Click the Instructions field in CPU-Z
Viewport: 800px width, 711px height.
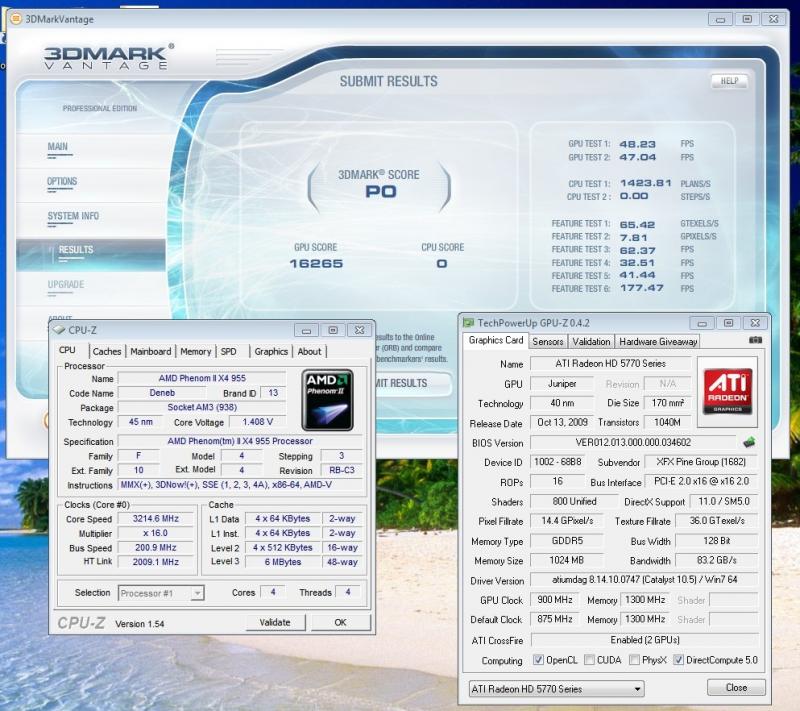(240, 485)
